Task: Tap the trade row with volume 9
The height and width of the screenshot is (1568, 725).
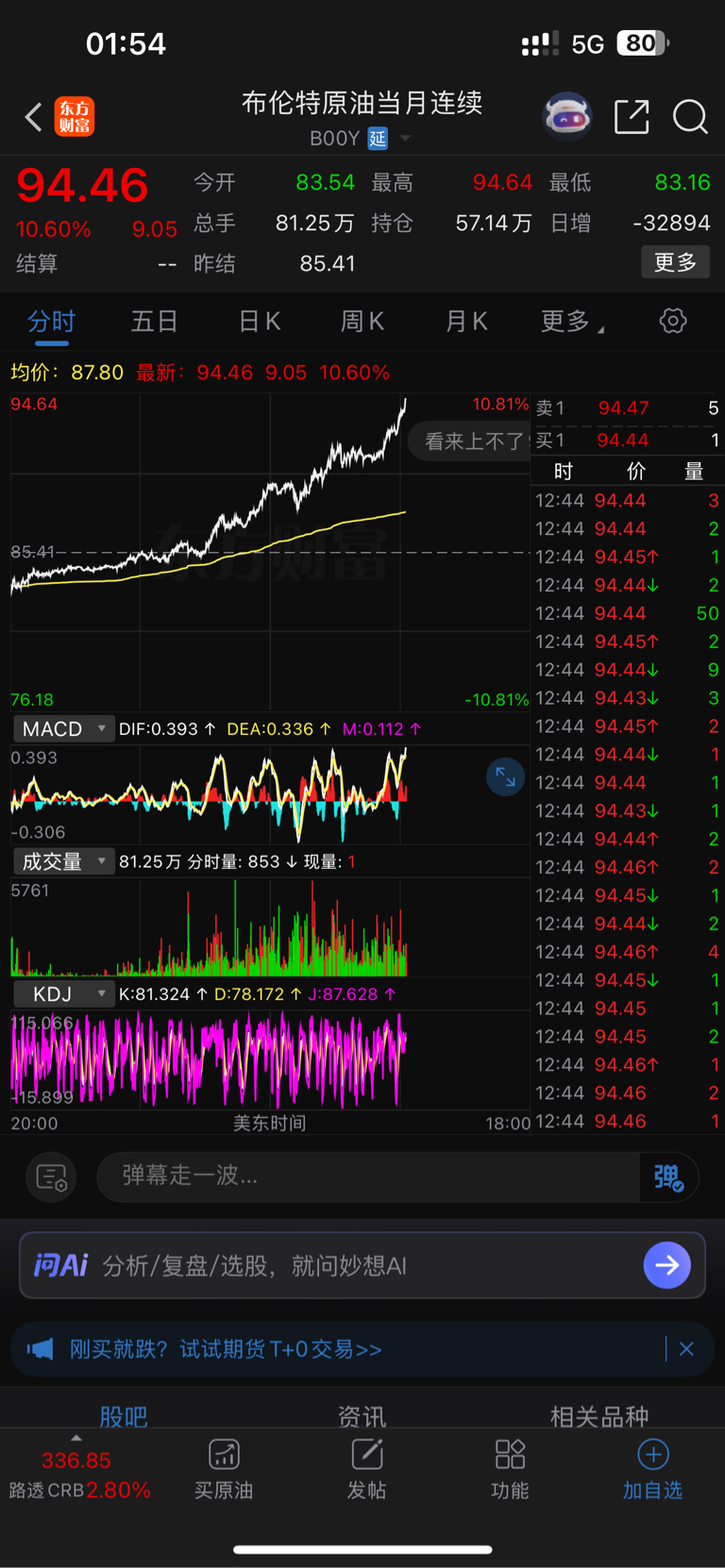Action: pos(627,670)
